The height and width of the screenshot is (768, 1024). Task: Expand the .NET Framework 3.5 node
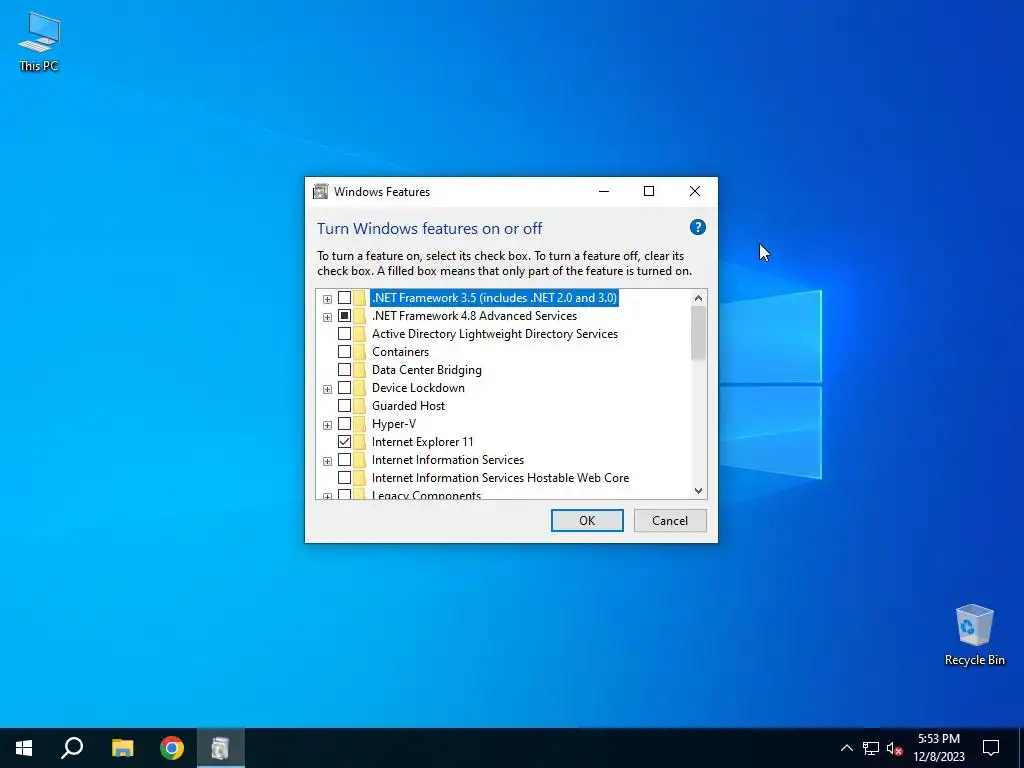tap(327, 299)
